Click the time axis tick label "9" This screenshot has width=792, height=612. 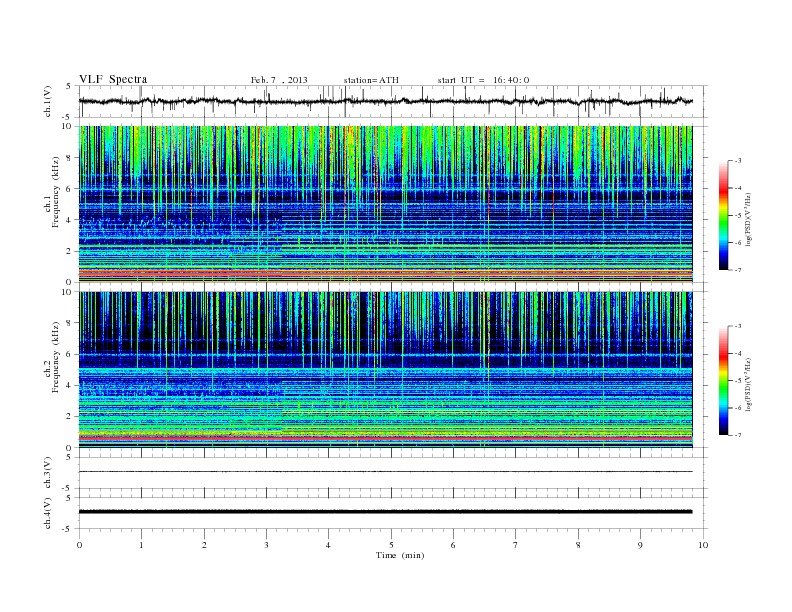coord(640,545)
